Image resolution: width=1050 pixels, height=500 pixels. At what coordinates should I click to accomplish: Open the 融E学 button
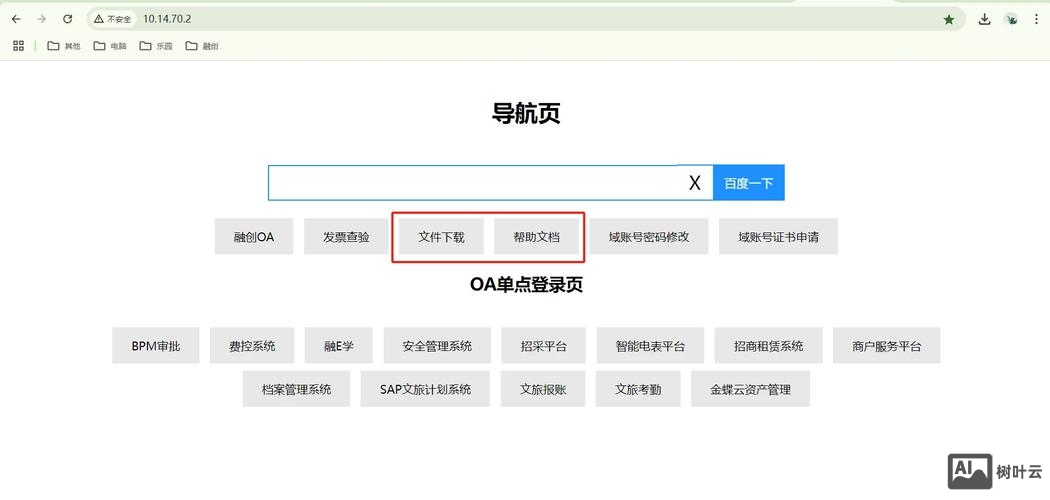click(339, 345)
